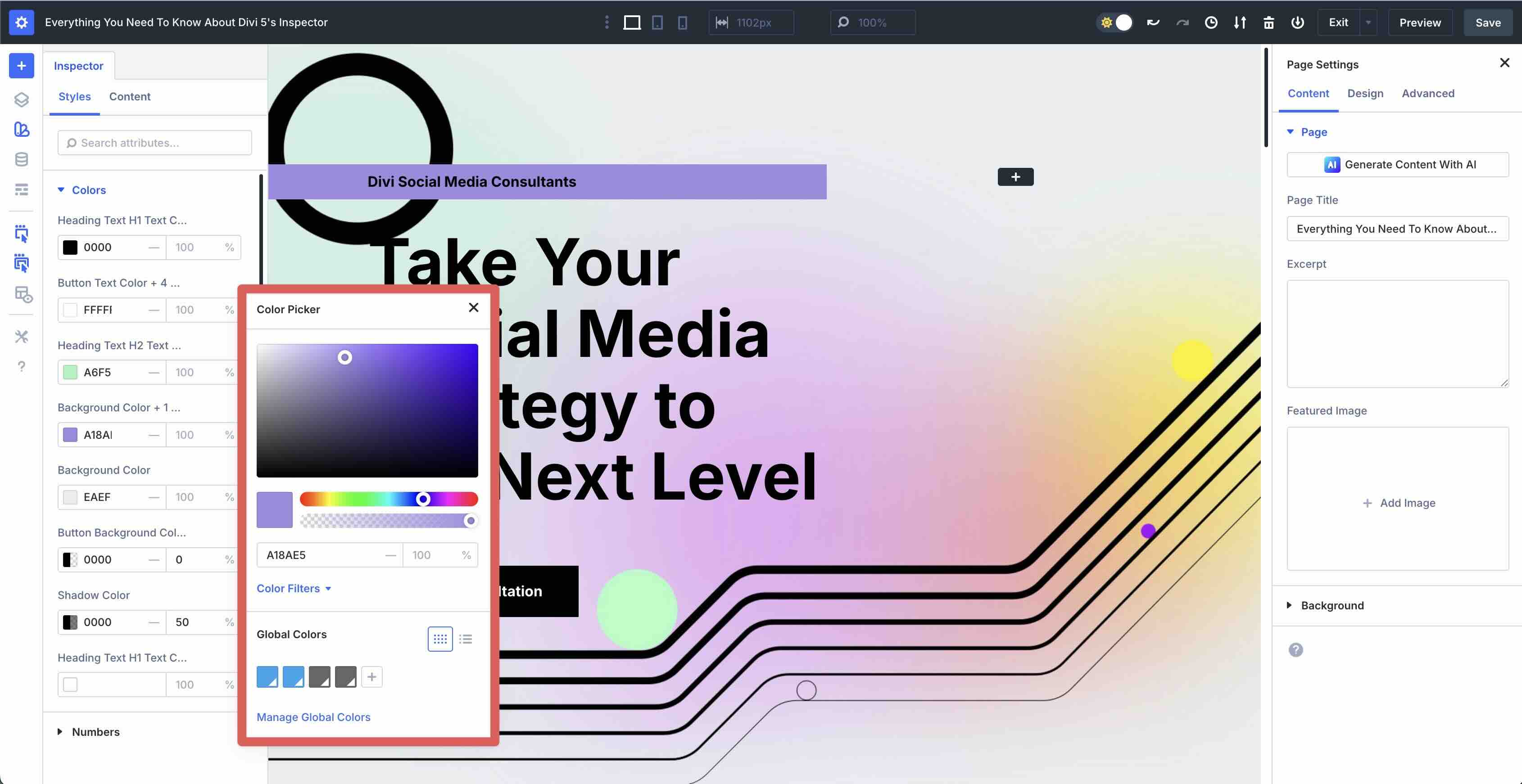Select the phone preview icon in top toolbar
This screenshot has height=784, width=1522.
click(x=682, y=23)
